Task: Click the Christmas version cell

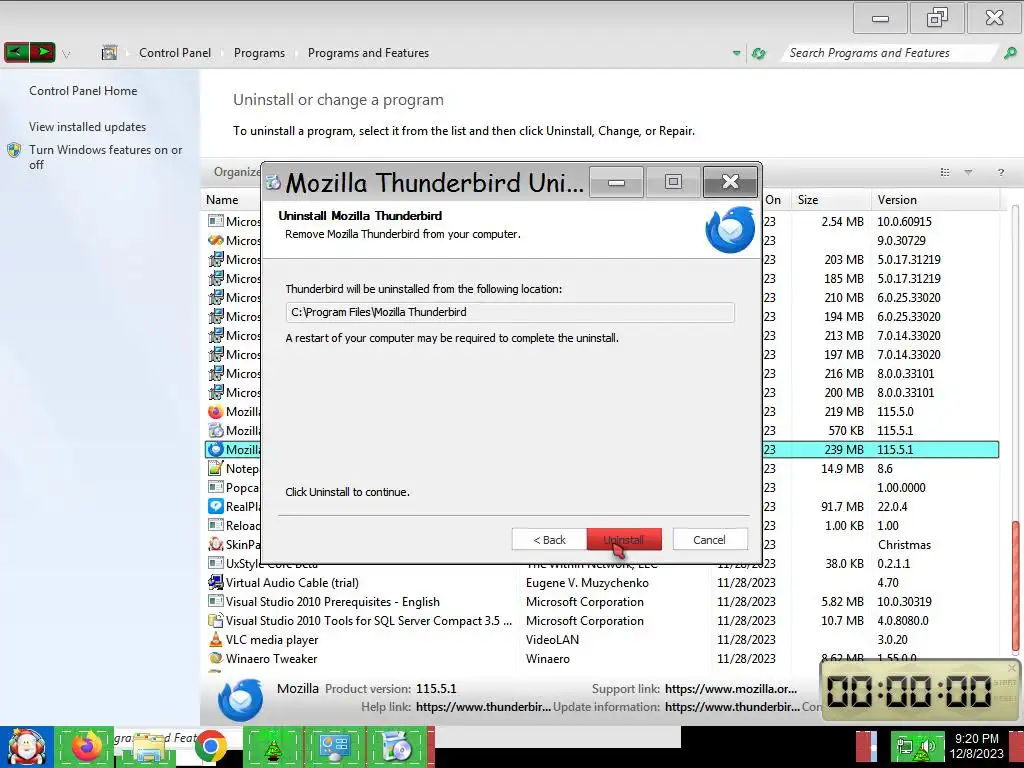Action: 904,544
